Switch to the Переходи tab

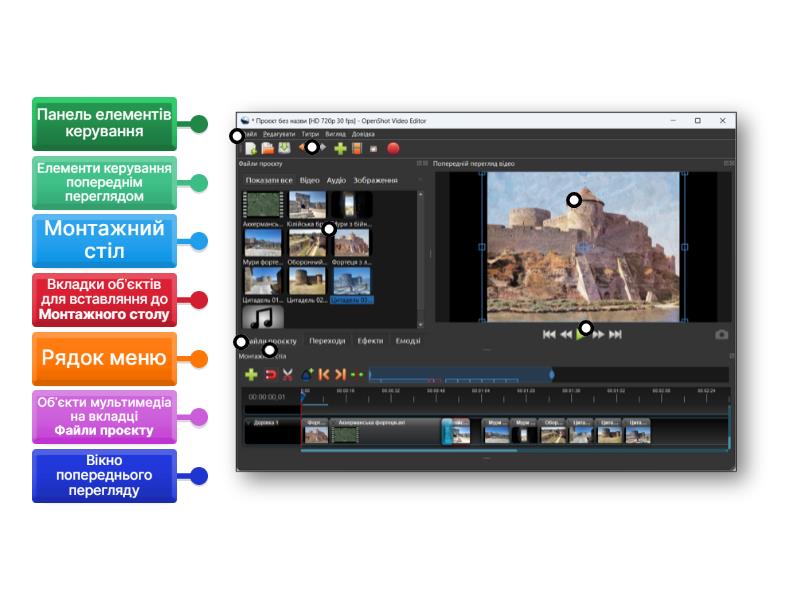point(327,341)
